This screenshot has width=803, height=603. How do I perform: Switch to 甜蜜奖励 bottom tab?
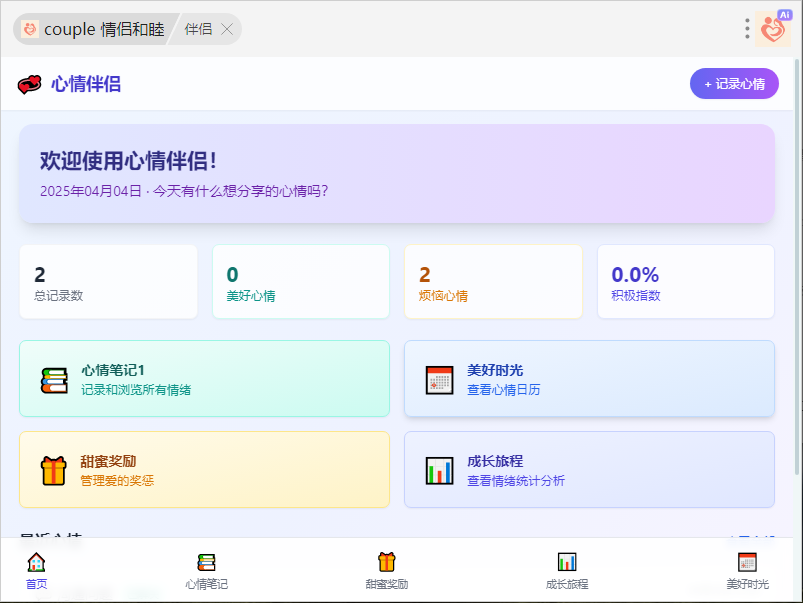[x=387, y=571]
